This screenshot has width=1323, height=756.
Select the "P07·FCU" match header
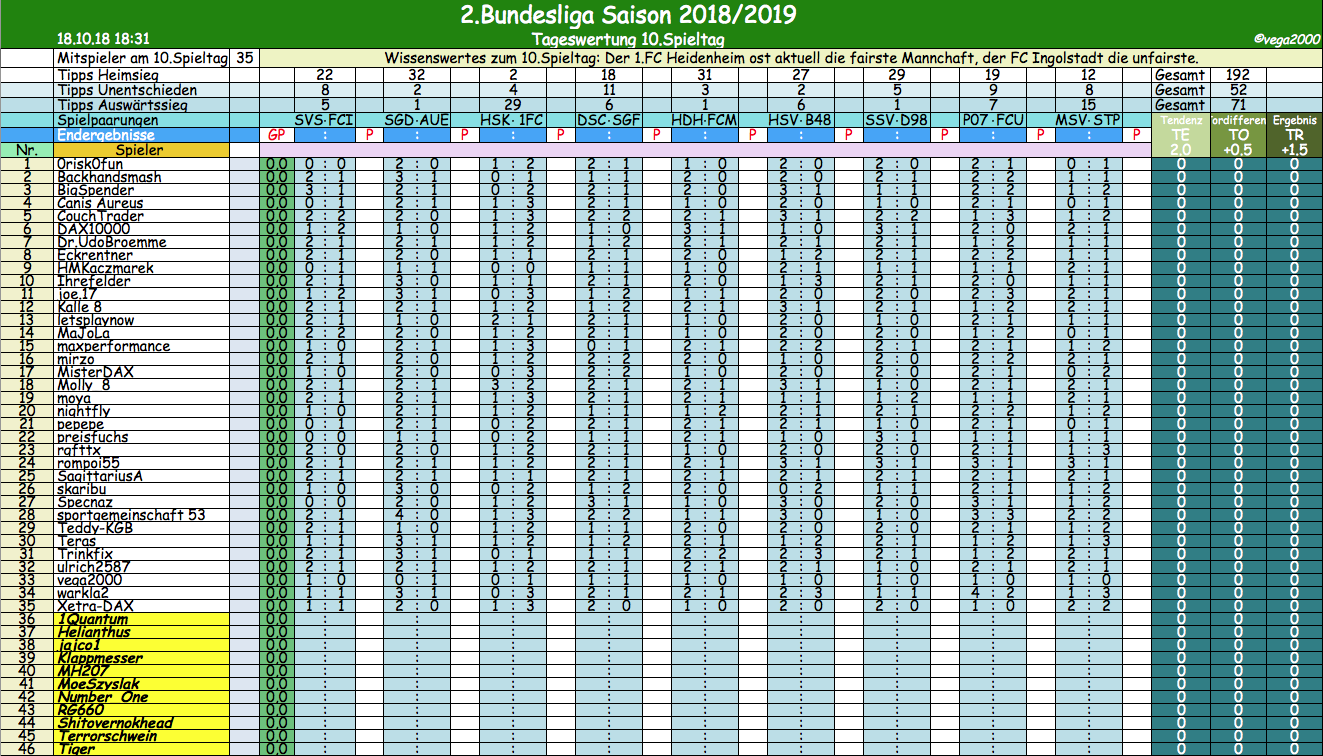(993, 120)
